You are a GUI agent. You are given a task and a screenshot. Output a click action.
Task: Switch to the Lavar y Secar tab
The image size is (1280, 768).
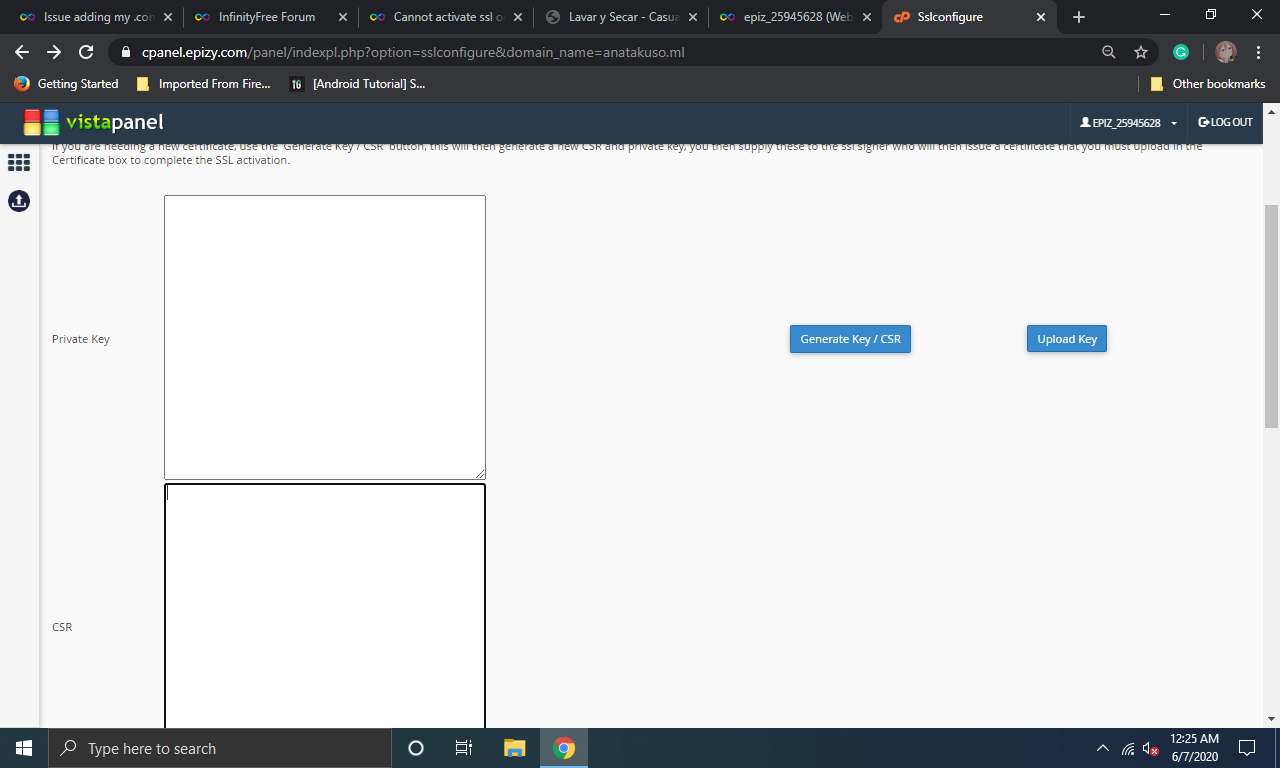tap(617, 17)
